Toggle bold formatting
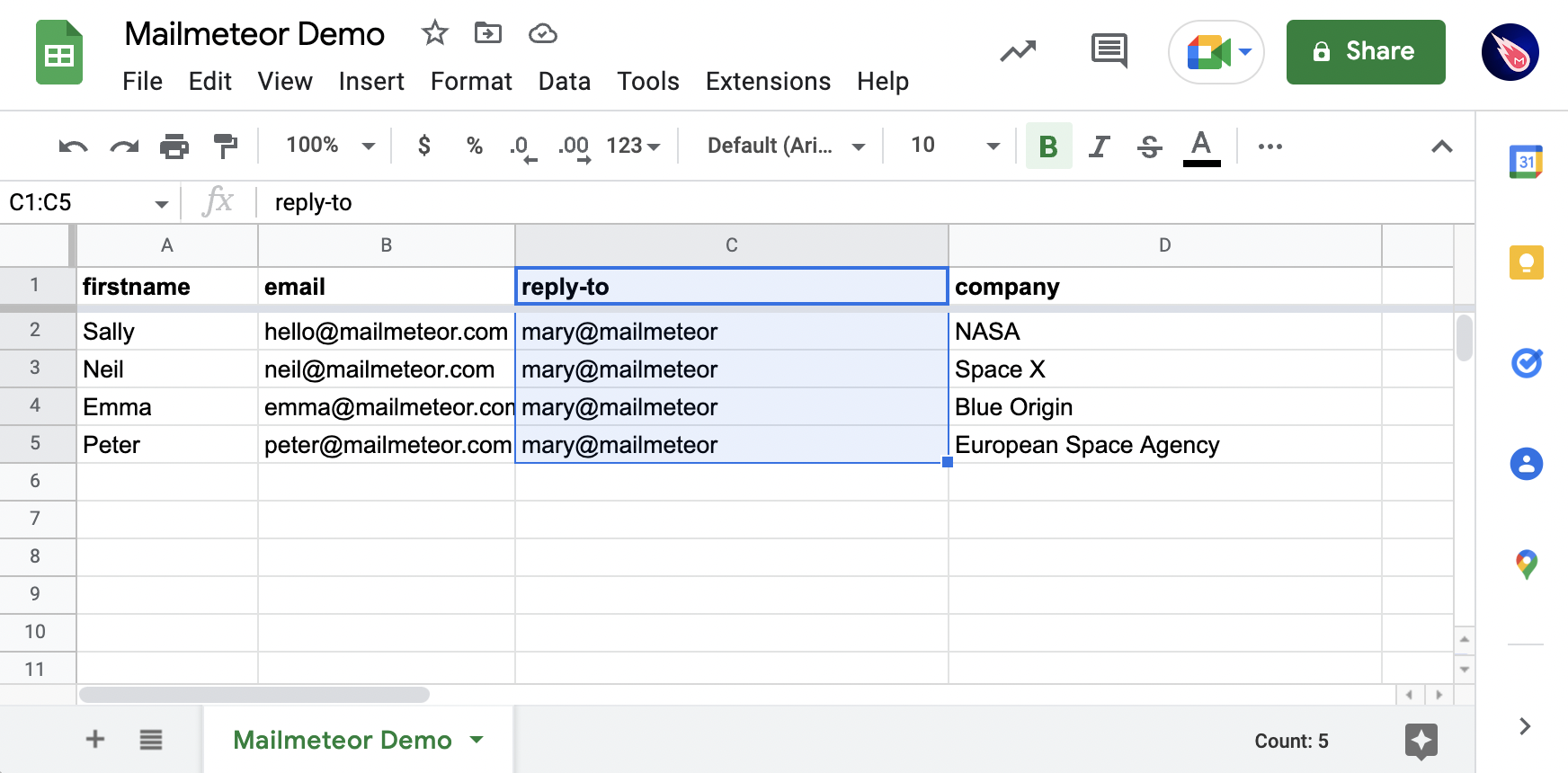 [x=1048, y=146]
